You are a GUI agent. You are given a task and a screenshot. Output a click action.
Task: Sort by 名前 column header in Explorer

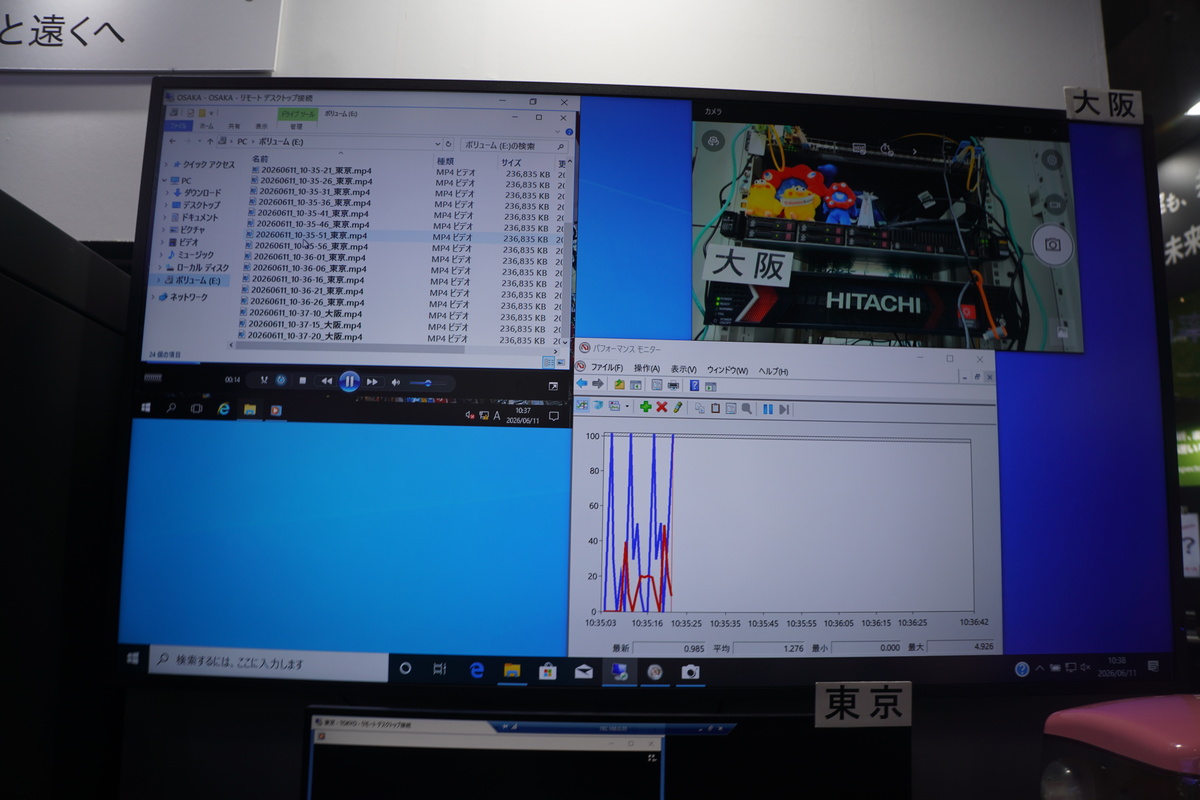point(259,159)
